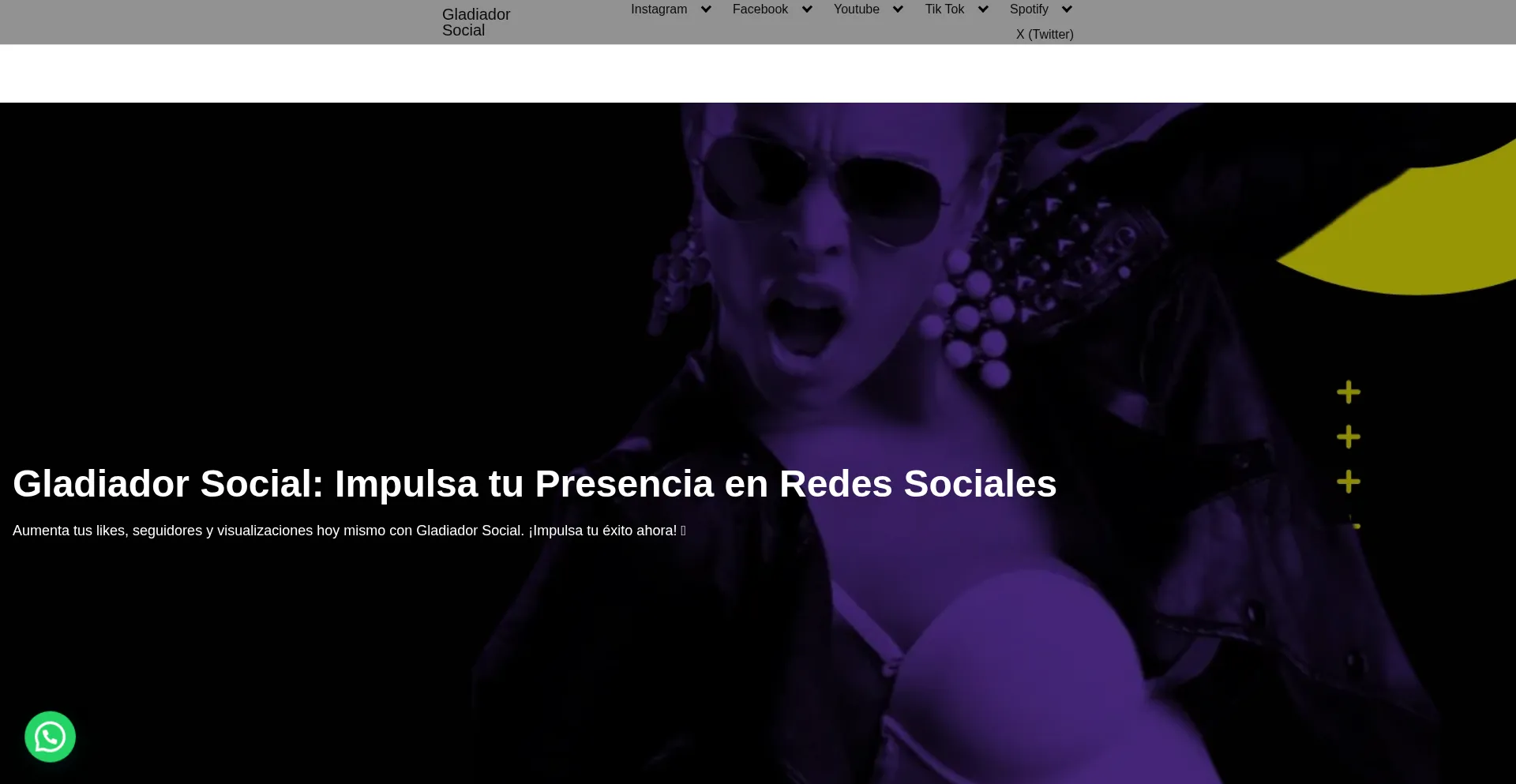
Task: Open the WhatsApp chat floating button
Action: 50,737
